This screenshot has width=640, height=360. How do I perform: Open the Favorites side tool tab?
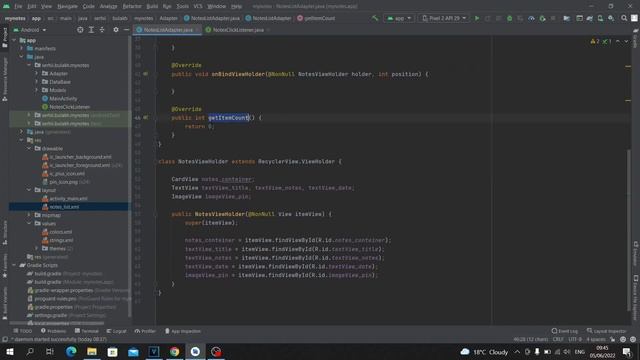[x=4, y=265]
